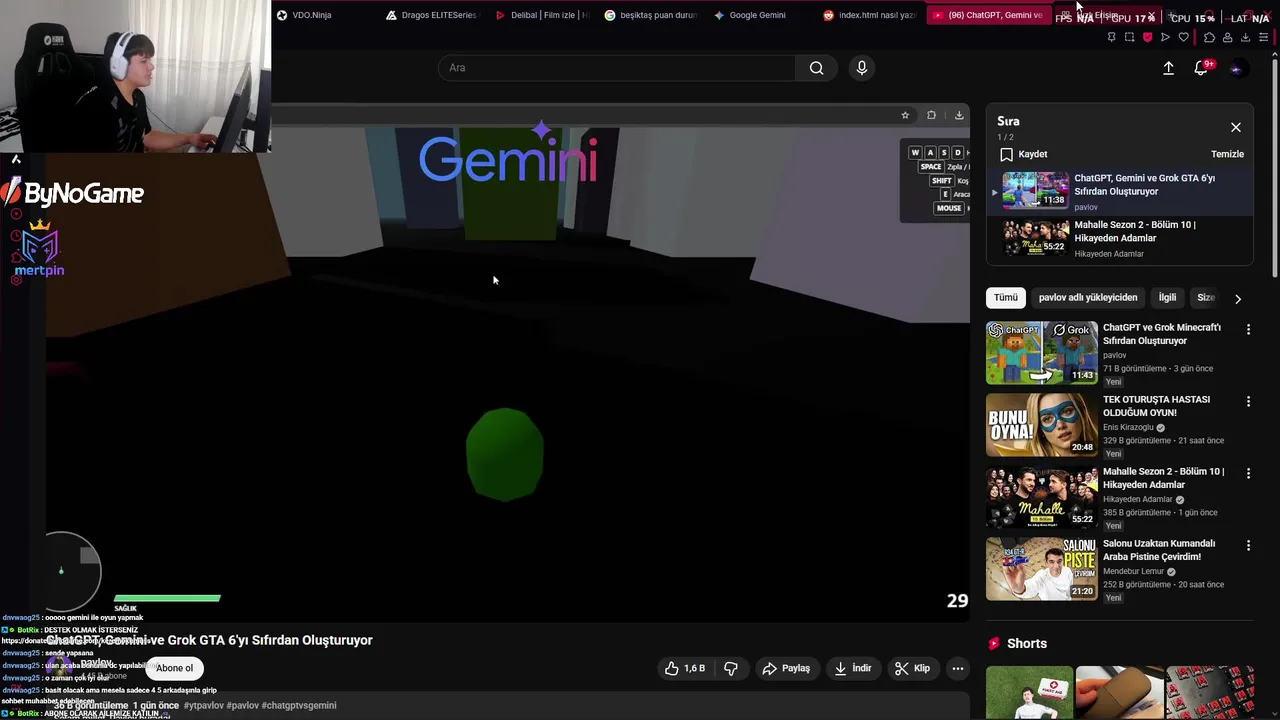Open Salonu Uzaktan Kumandalı Araba Pistine thumbnail
This screenshot has width=1280, height=720.
[1041, 569]
